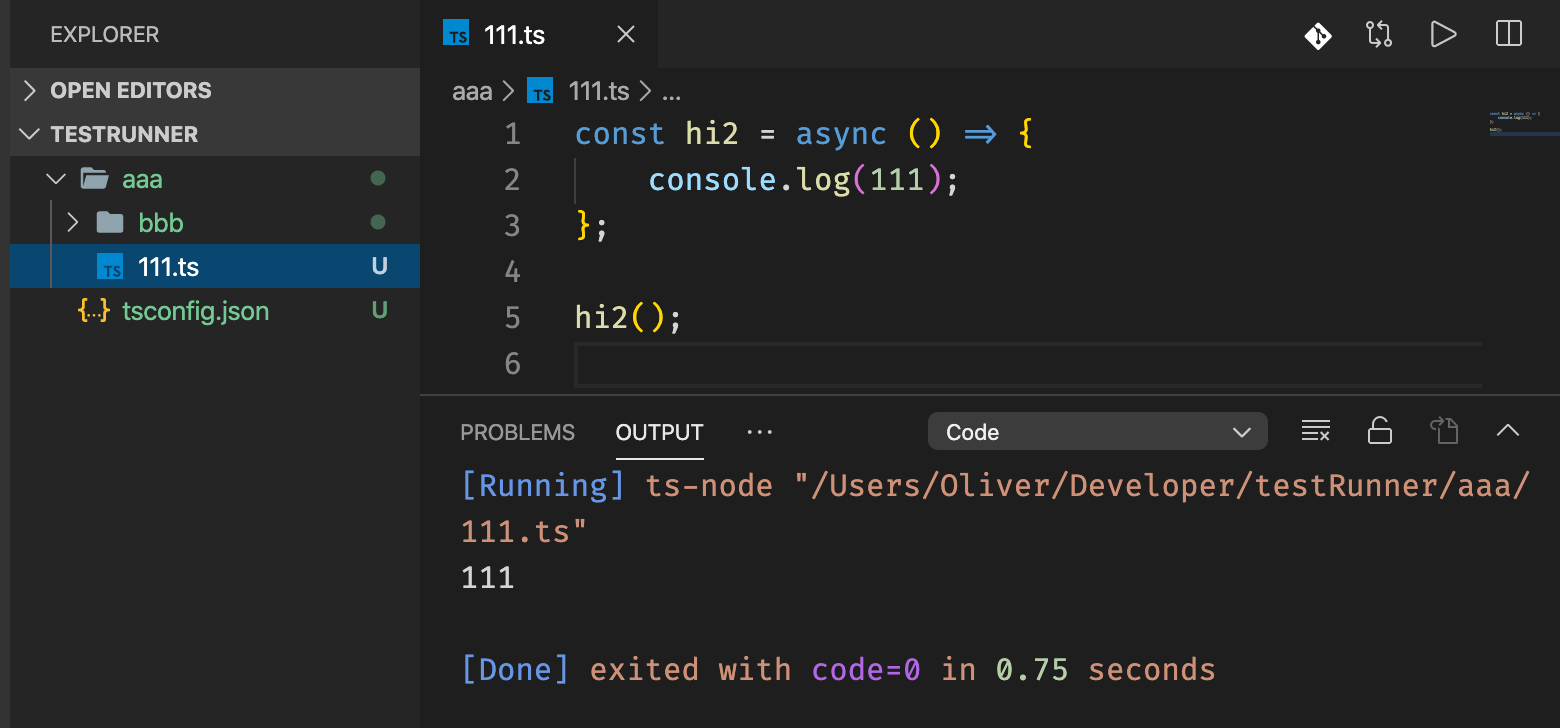The height and width of the screenshot is (728, 1560).
Task: Open the output in a new editor
Action: [1444, 431]
